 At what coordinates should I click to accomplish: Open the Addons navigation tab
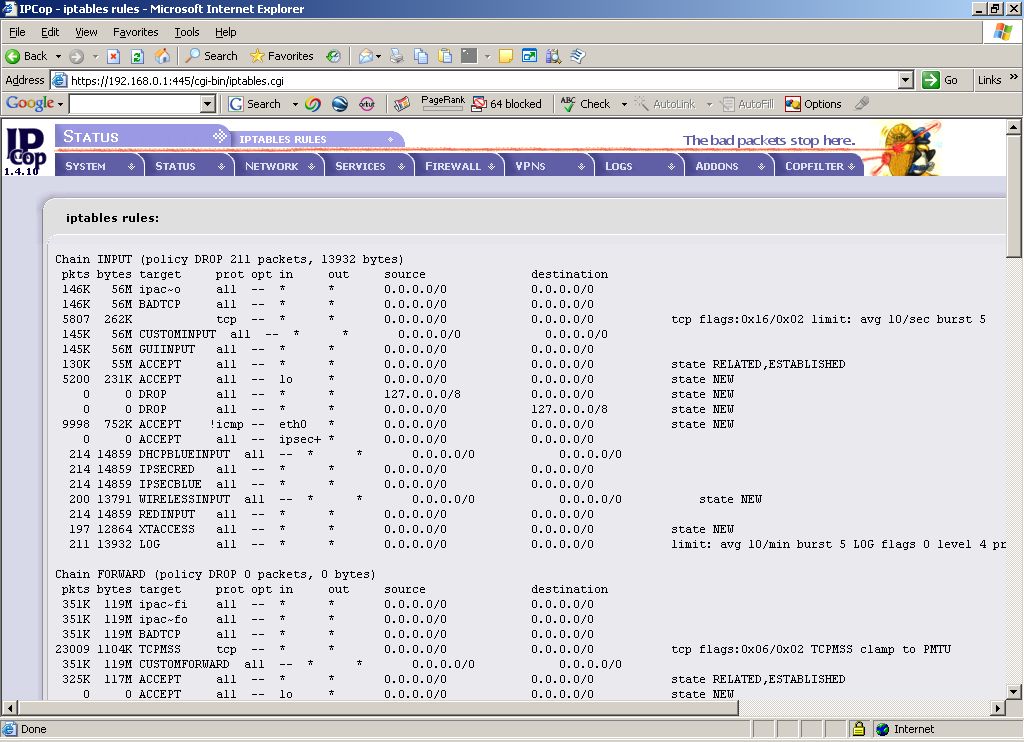[730, 166]
